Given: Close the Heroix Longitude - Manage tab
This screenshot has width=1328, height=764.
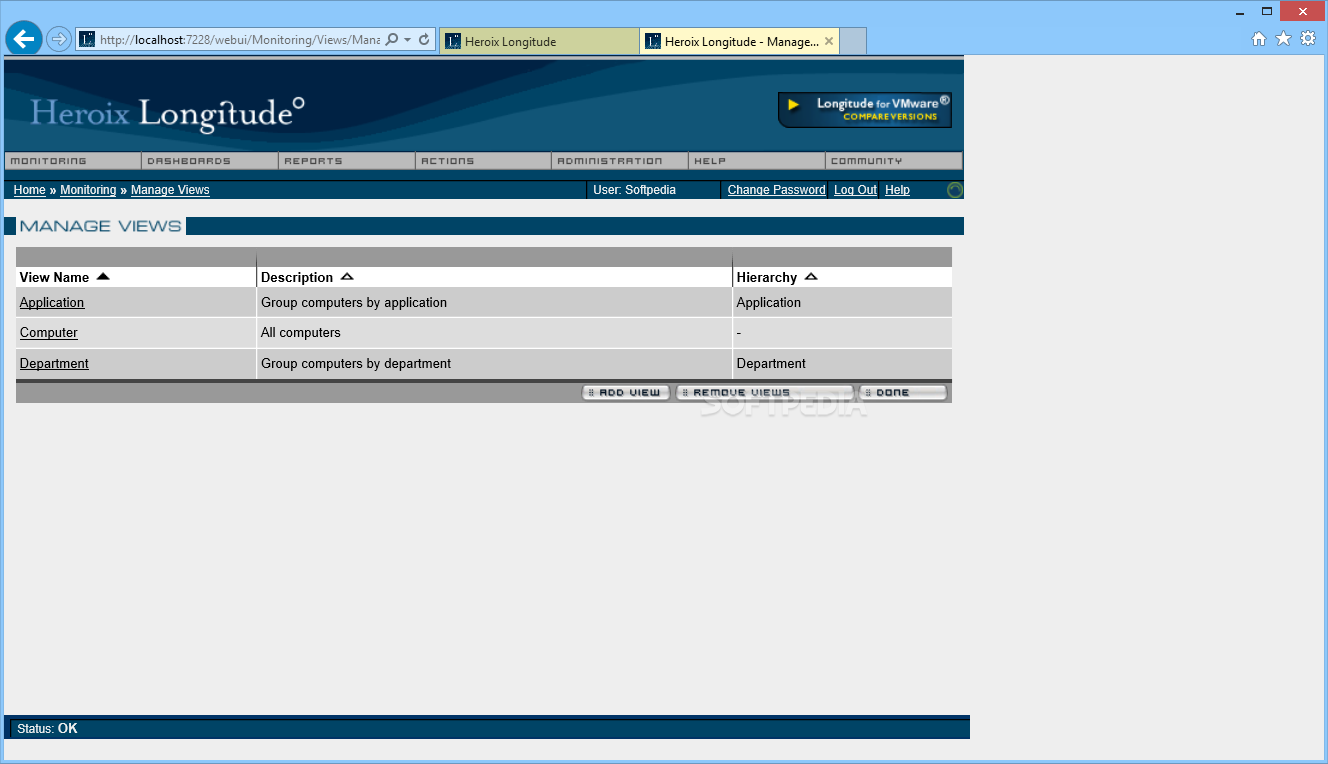Looking at the screenshot, I should pos(829,41).
